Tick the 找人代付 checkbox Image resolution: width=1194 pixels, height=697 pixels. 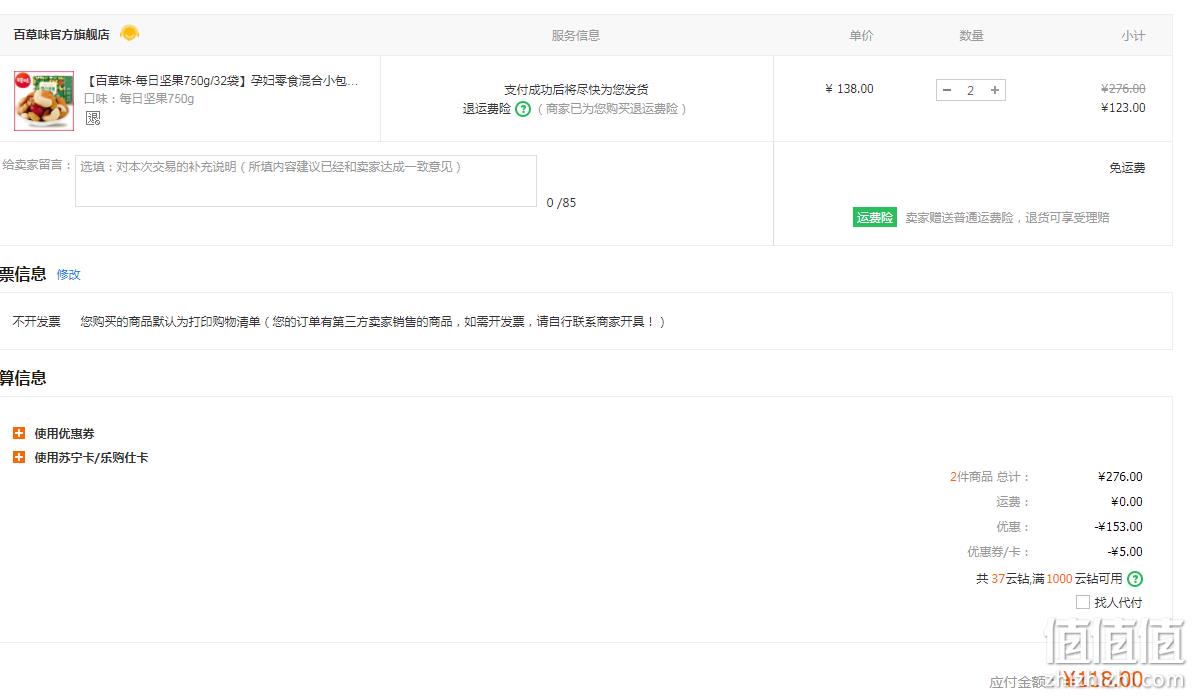click(1082, 603)
